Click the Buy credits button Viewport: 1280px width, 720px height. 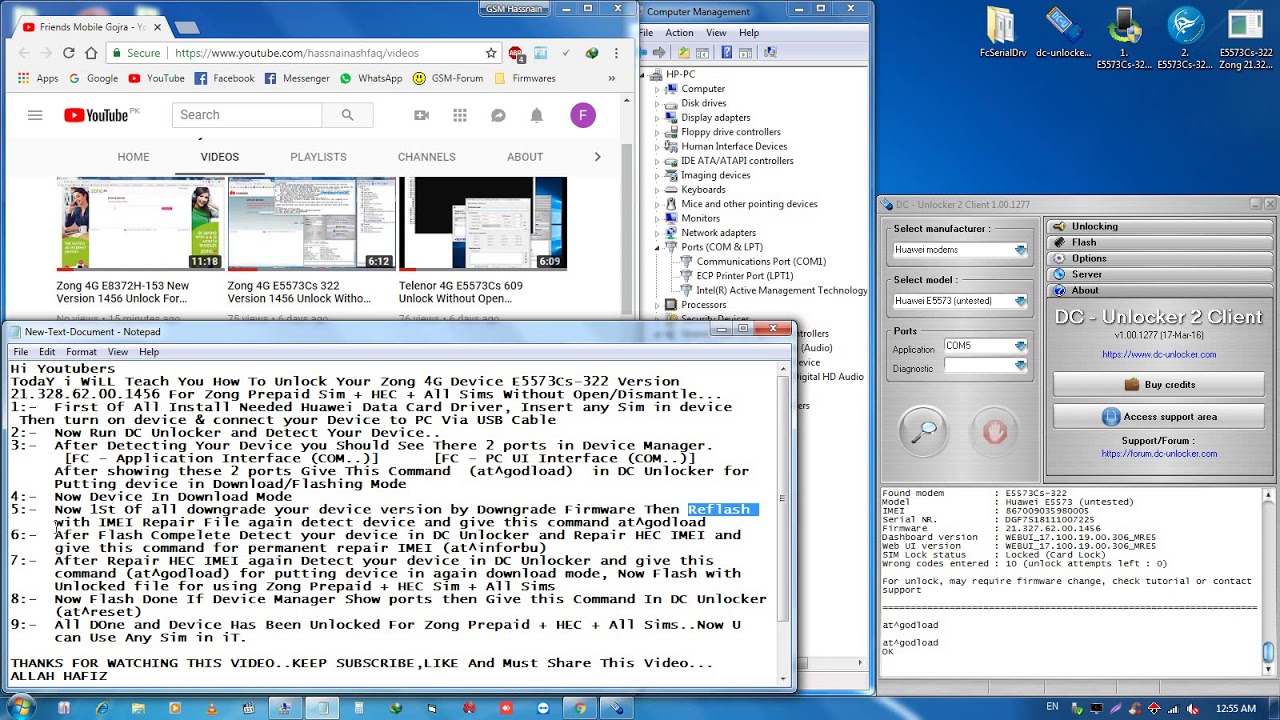[x=1160, y=385]
